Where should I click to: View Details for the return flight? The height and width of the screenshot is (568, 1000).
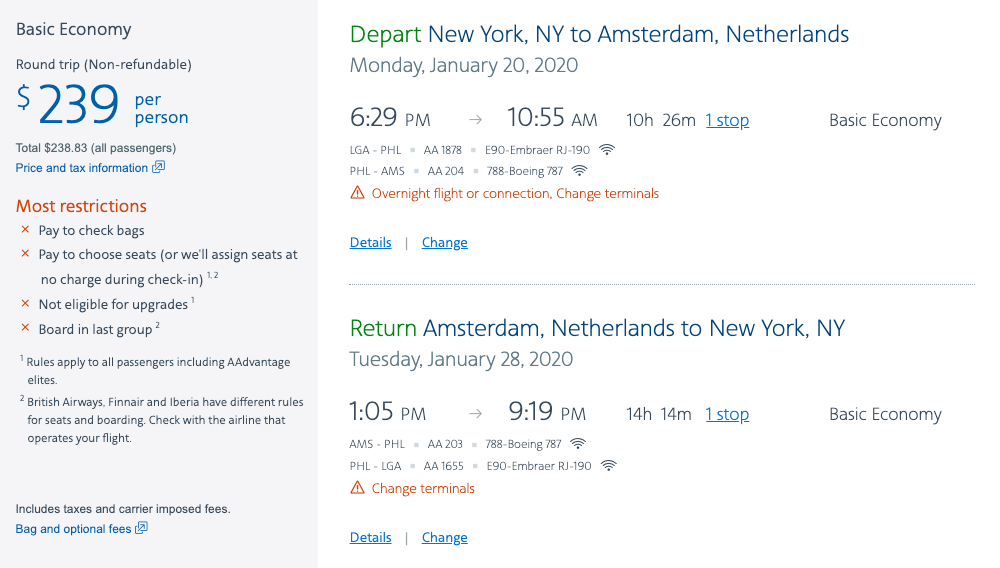click(370, 538)
